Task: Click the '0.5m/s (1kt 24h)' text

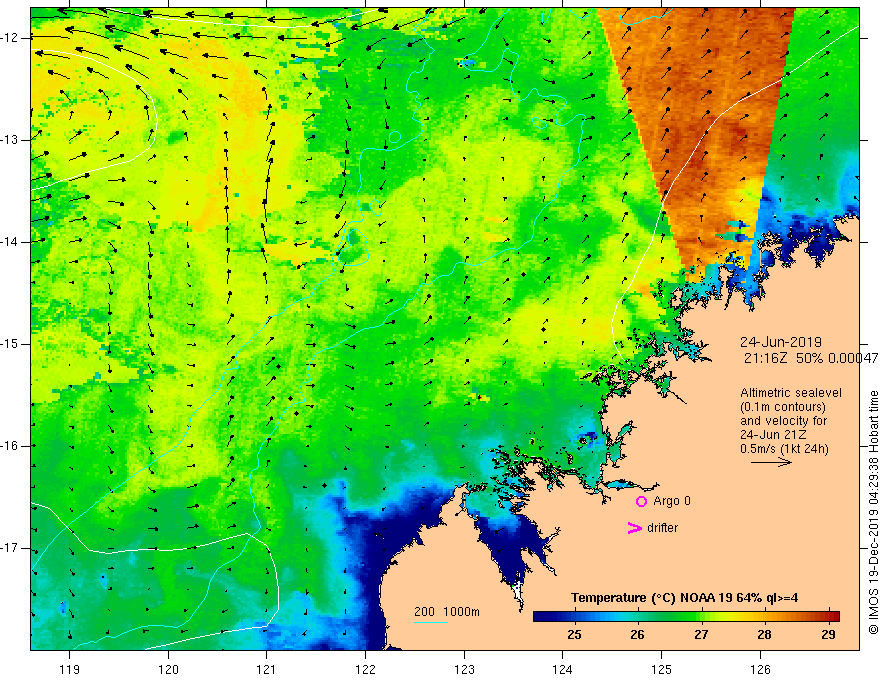Action: click(784, 449)
